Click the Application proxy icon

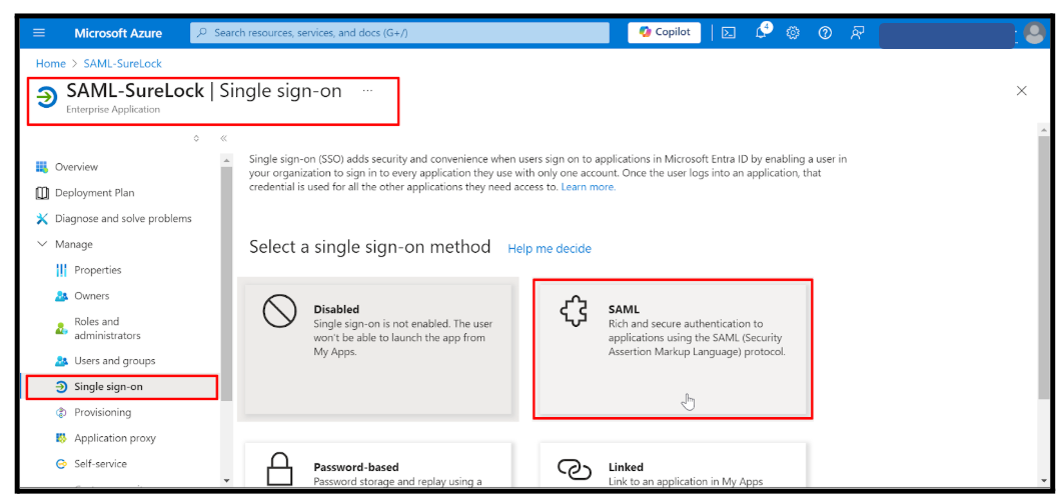pos(61,438)
